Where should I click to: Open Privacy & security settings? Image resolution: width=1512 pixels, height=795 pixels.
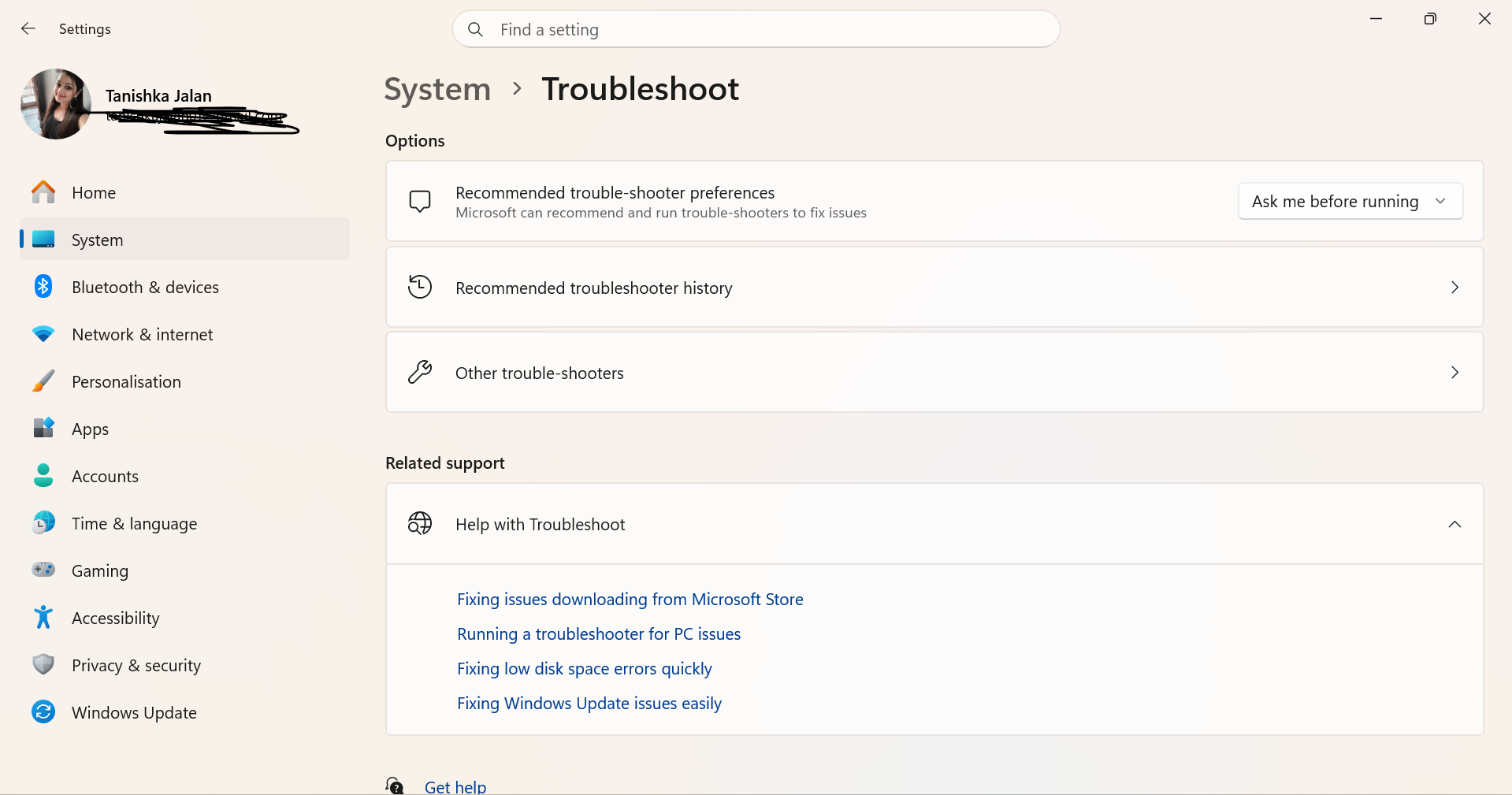pyautogui.click(x=184, y=665)
